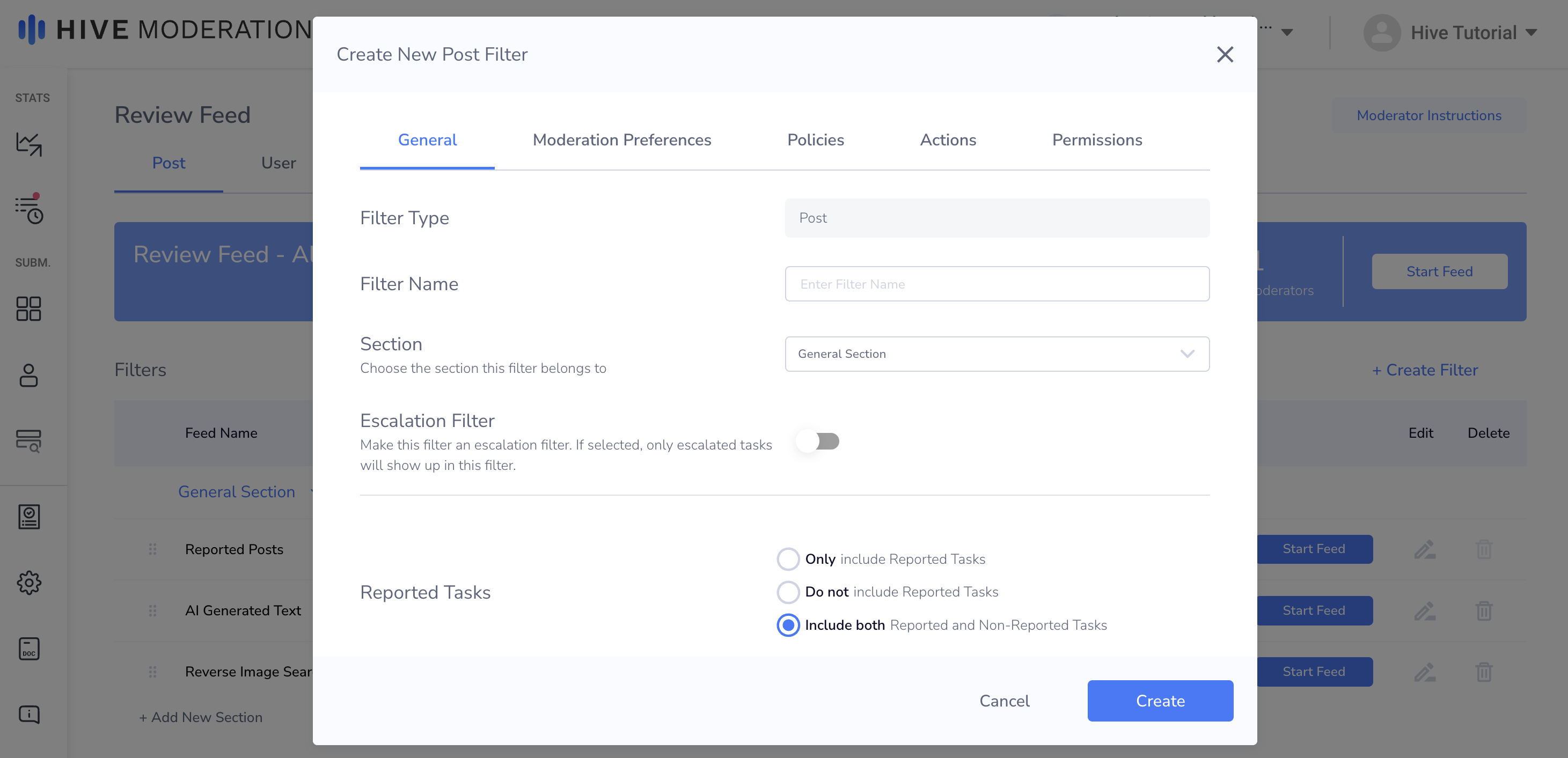Viewport: 1568px width, 758px height.
Task: Enable the Escalation Filter toggle
Action: (819, 441)
